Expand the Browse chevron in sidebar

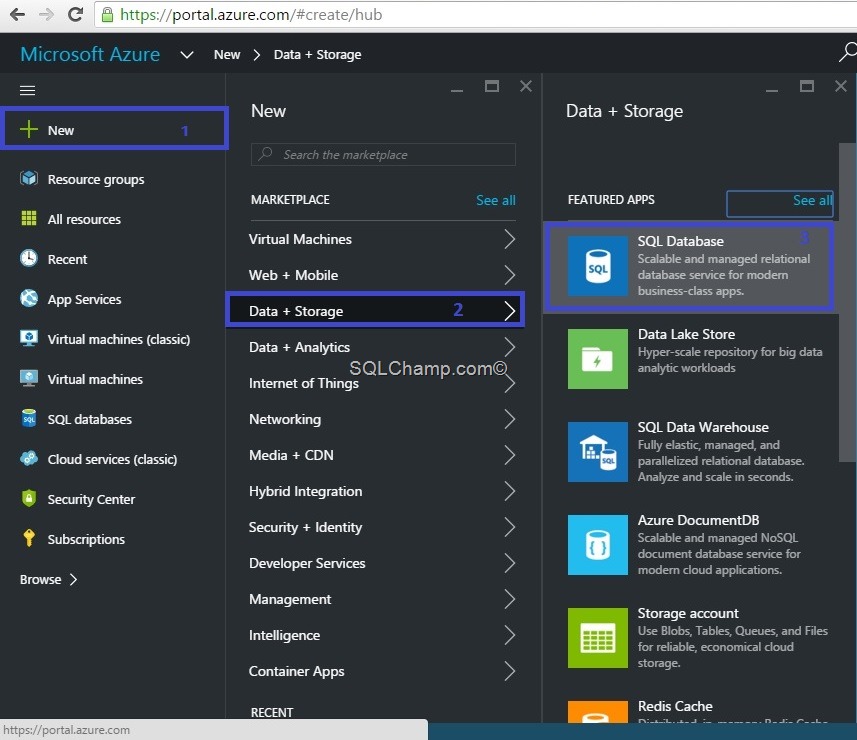point(74,579)
